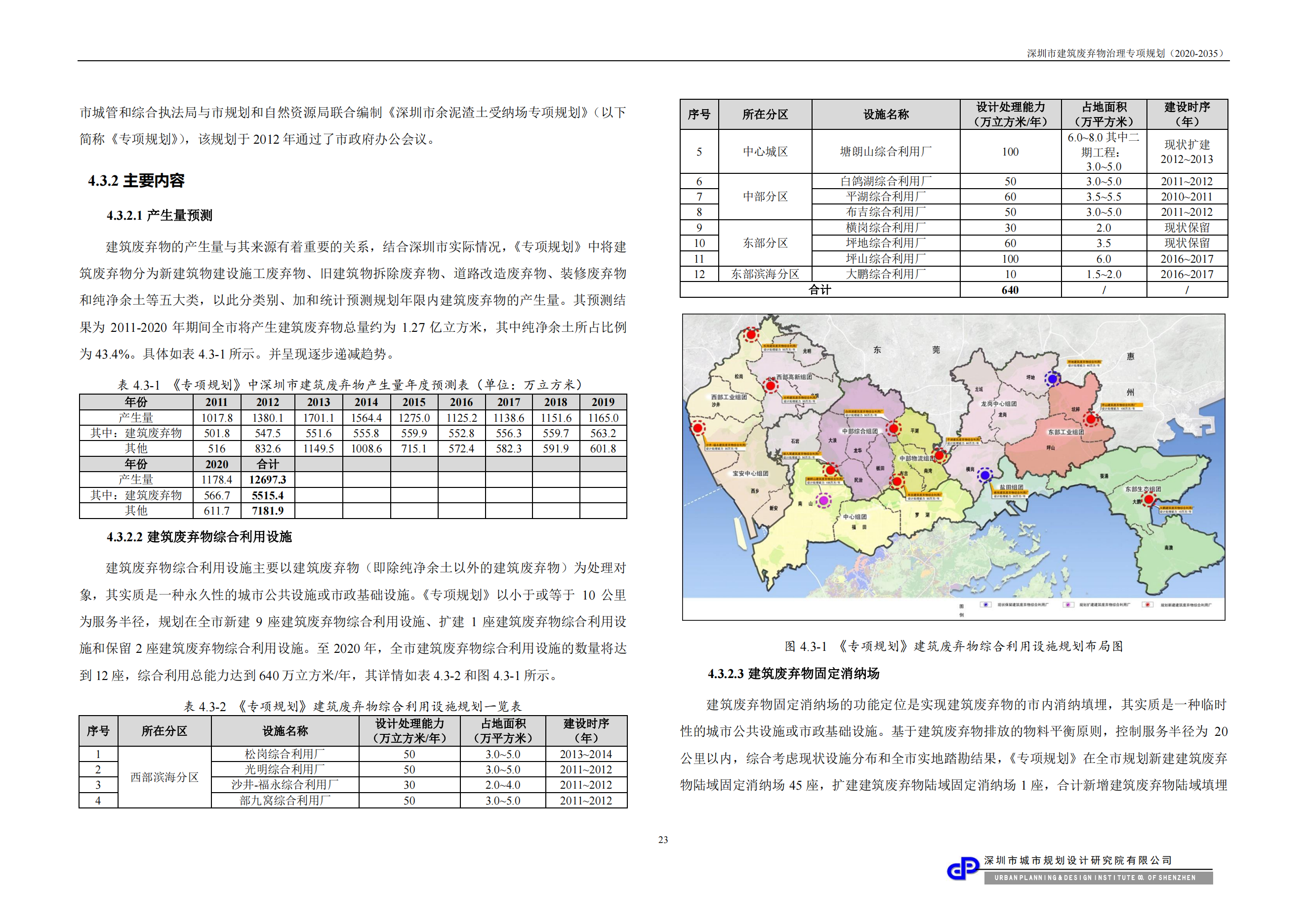Click the table cell 坪地综合利用厂
Image resolution: width=1307 pixels, height=924 pixels.
(x=886, y=243)
